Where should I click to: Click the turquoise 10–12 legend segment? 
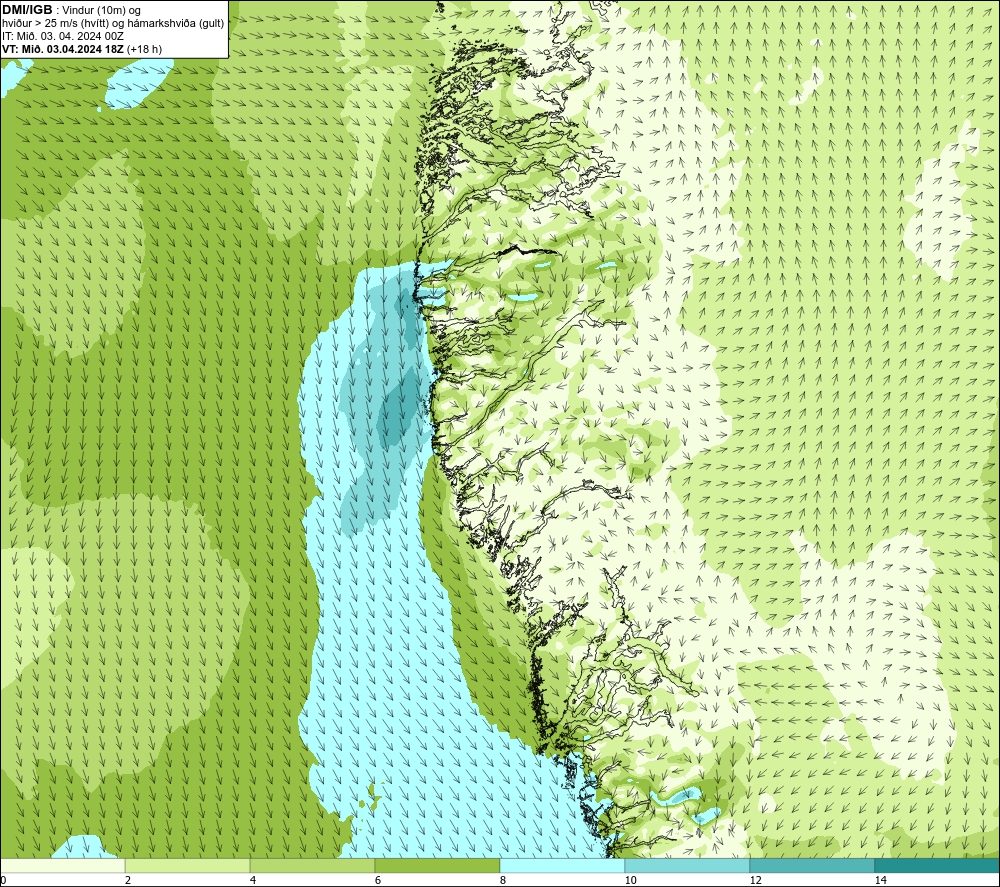[x=688, y=866]
